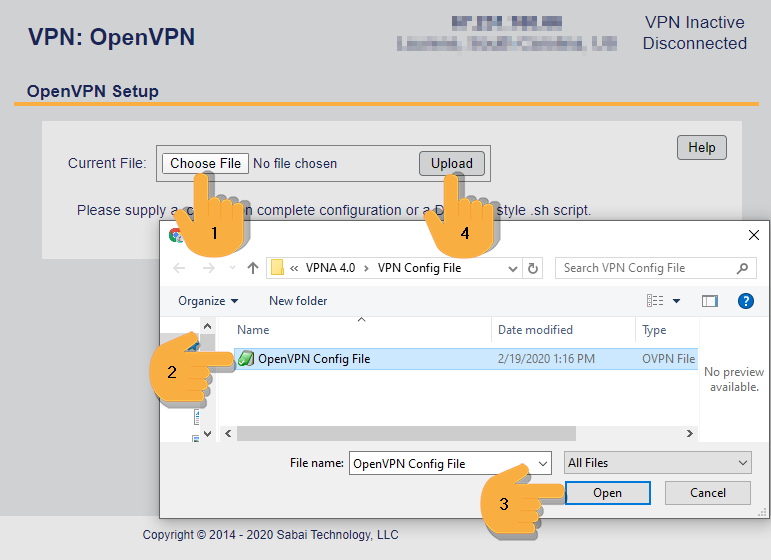Click the Choose File button
Viewport: 771px width, 560px height.
205,163
